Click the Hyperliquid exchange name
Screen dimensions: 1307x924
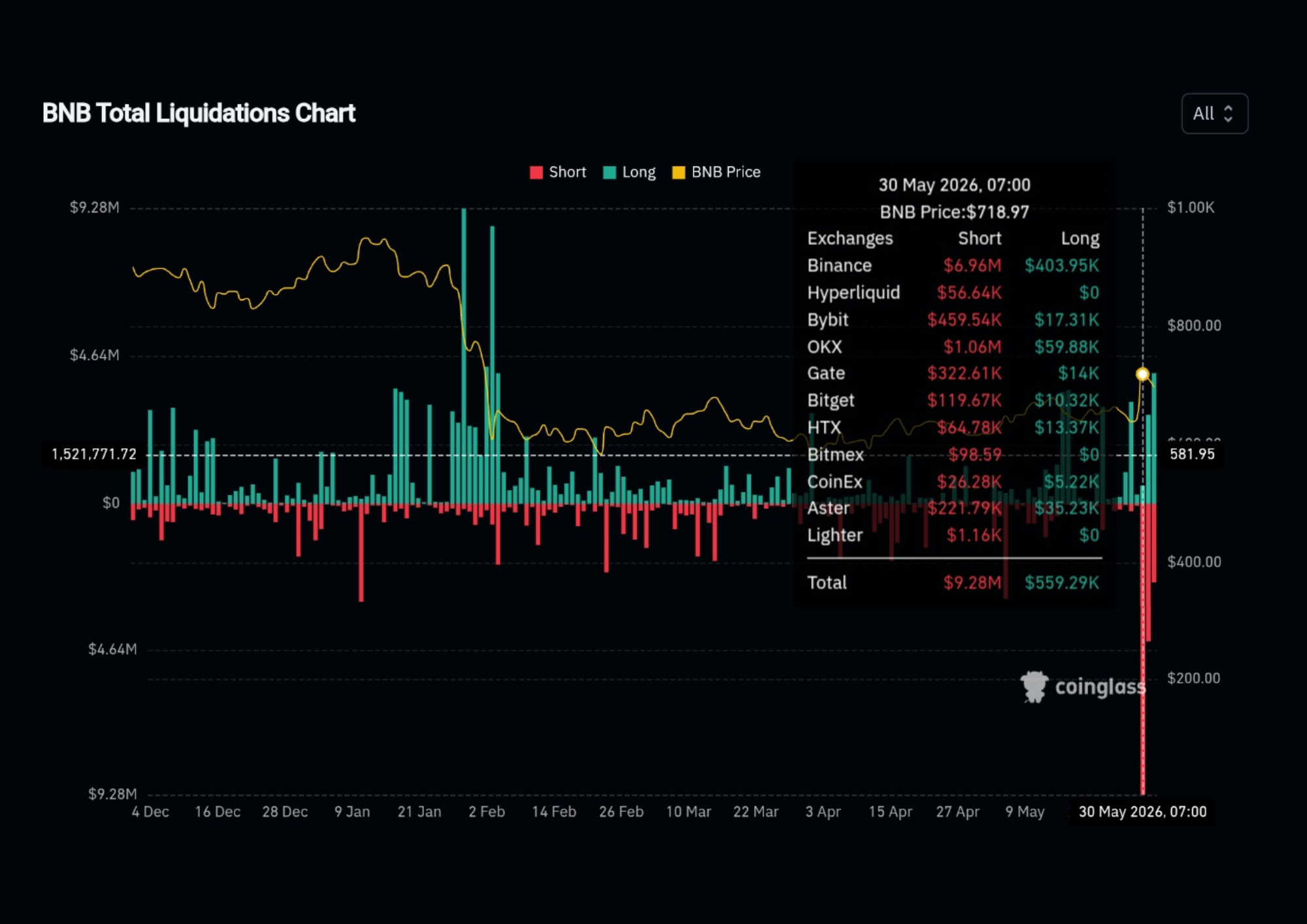click(853, 293)
